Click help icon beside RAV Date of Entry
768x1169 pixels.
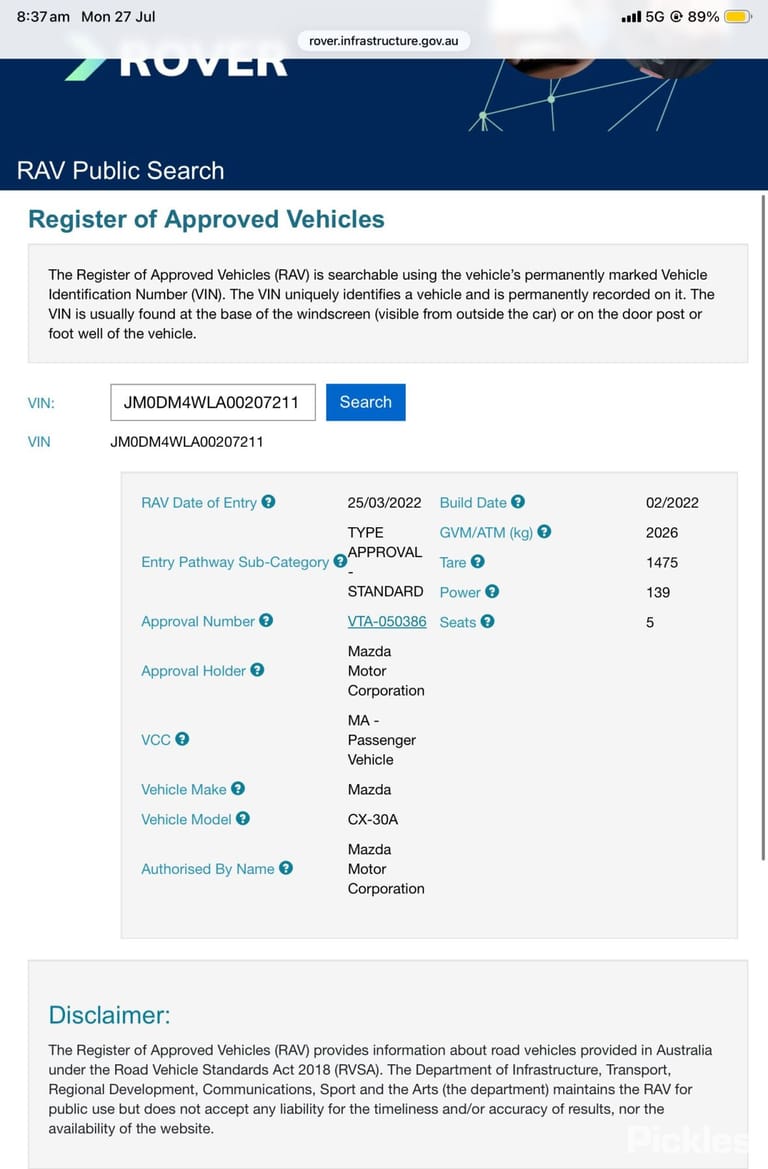point(268,502)
